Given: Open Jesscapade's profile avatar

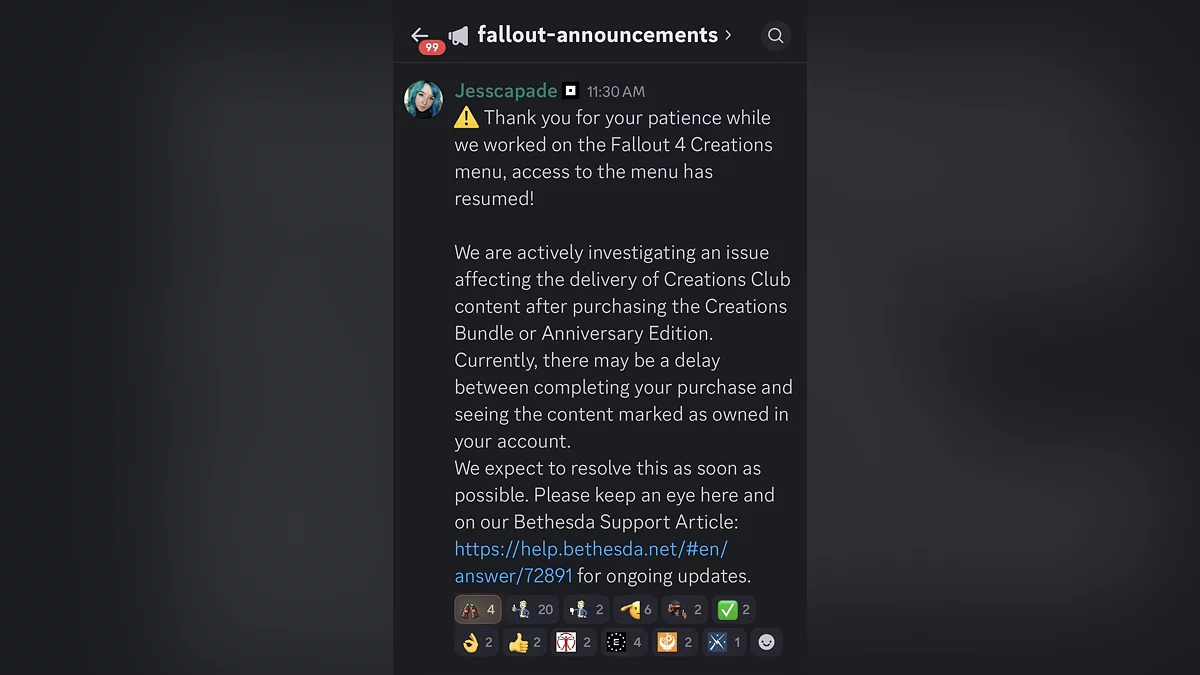Looking at the screenshot, I should pyautogui.click(x=423, y=100).
